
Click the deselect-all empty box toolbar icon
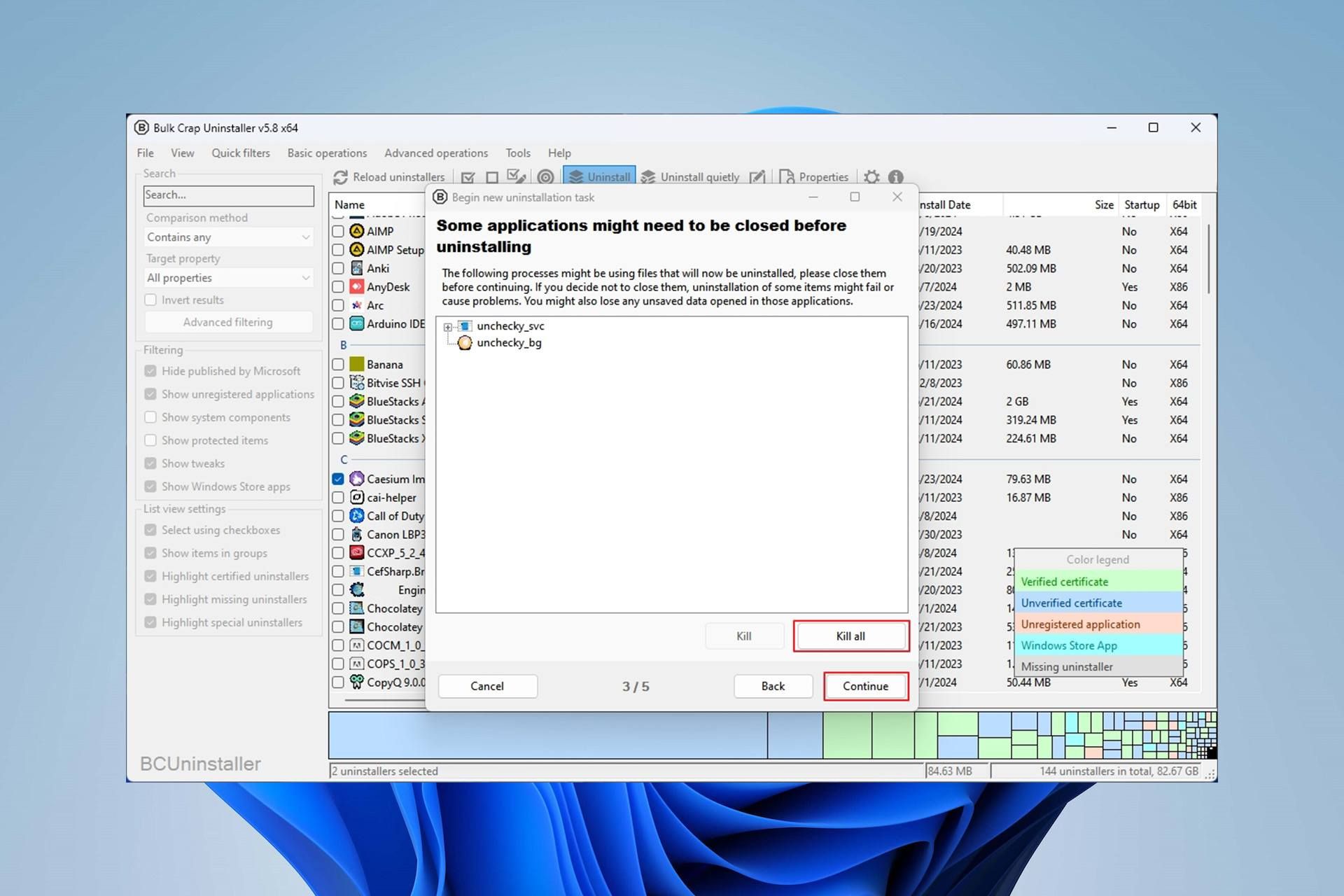(x=492, y=178)
